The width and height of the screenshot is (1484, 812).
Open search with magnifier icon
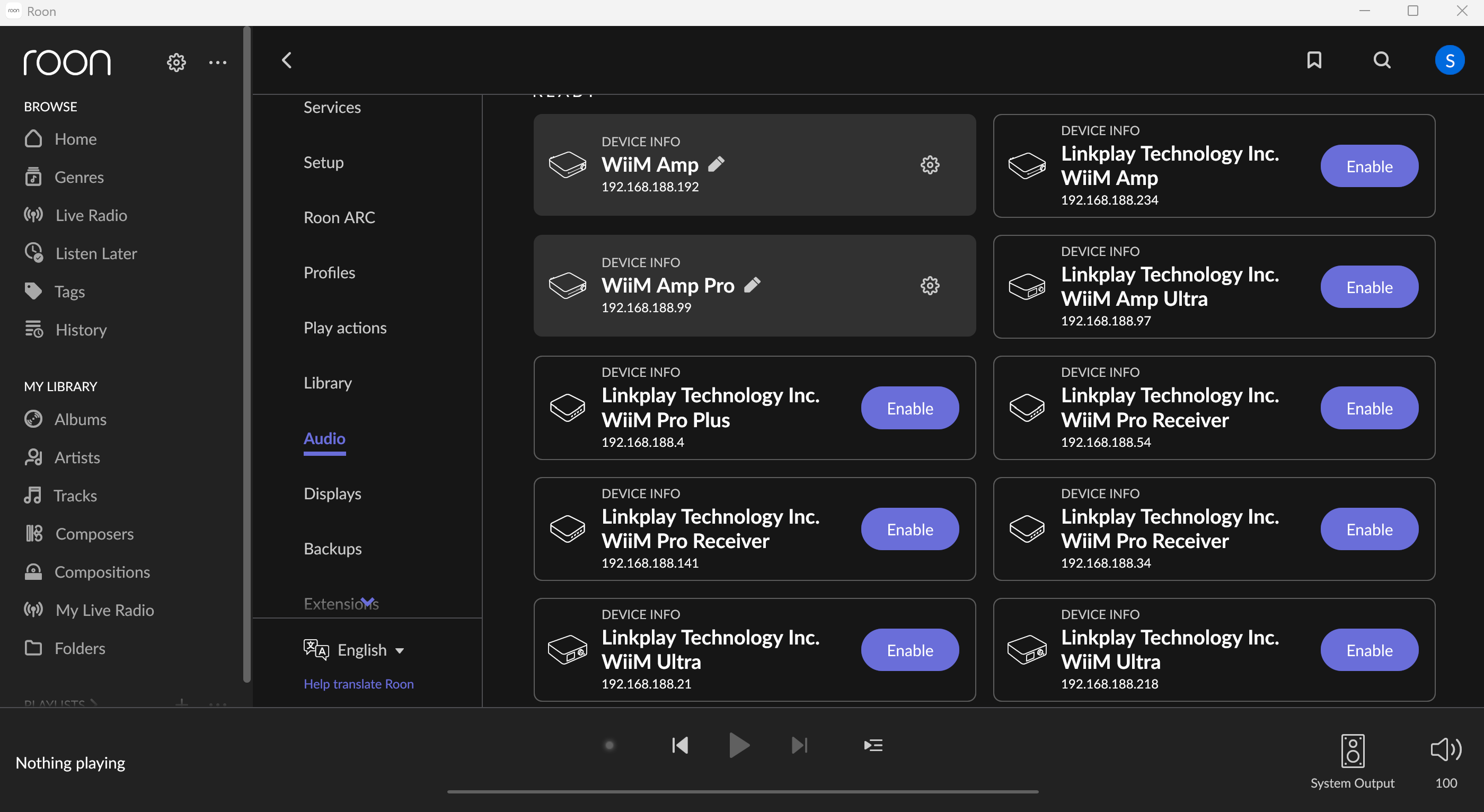[x=1382, y=60]
